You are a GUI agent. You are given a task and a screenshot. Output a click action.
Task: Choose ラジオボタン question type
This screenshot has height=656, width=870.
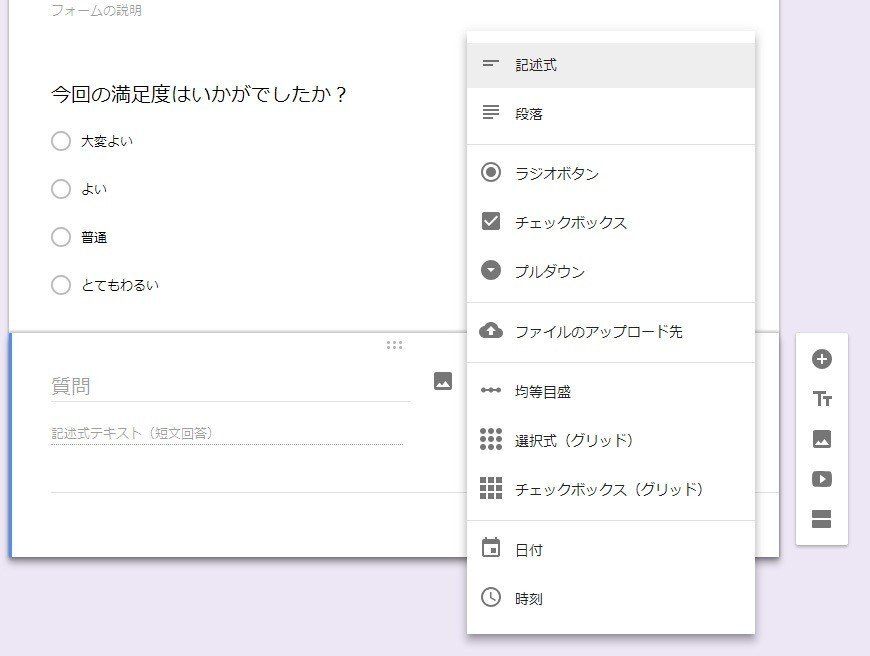coord(611,173)
